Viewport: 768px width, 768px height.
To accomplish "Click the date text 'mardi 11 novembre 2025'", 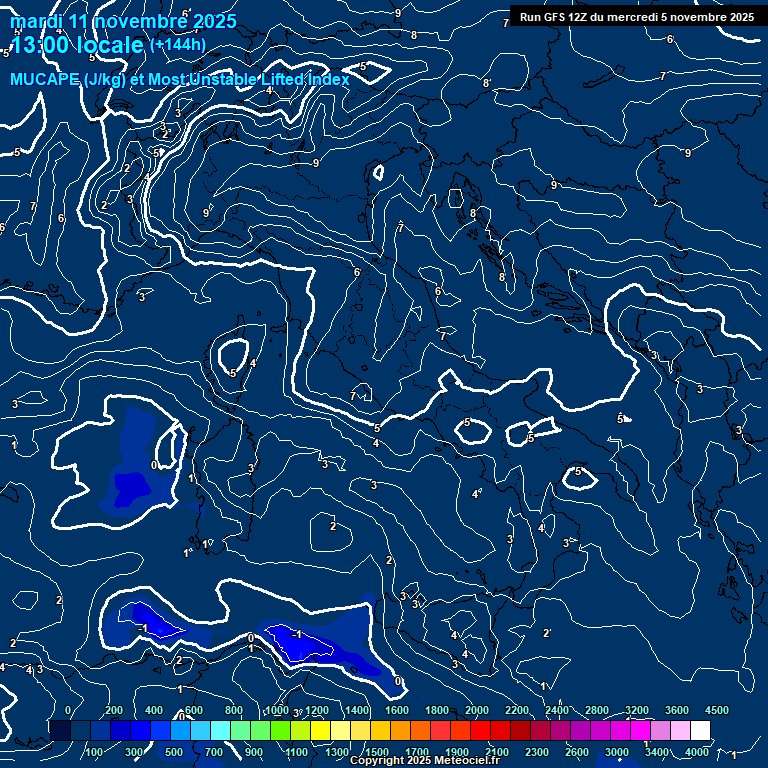I will point(123,21).
